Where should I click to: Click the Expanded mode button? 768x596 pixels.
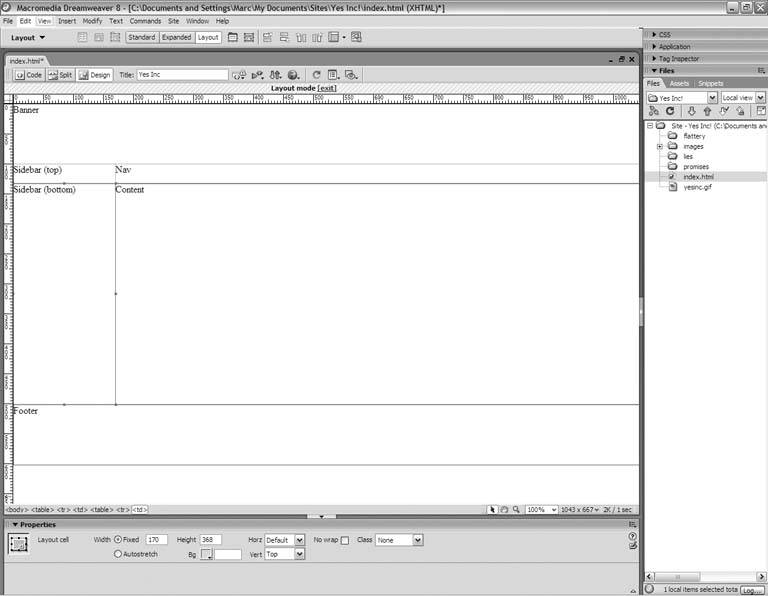point(176,38)
